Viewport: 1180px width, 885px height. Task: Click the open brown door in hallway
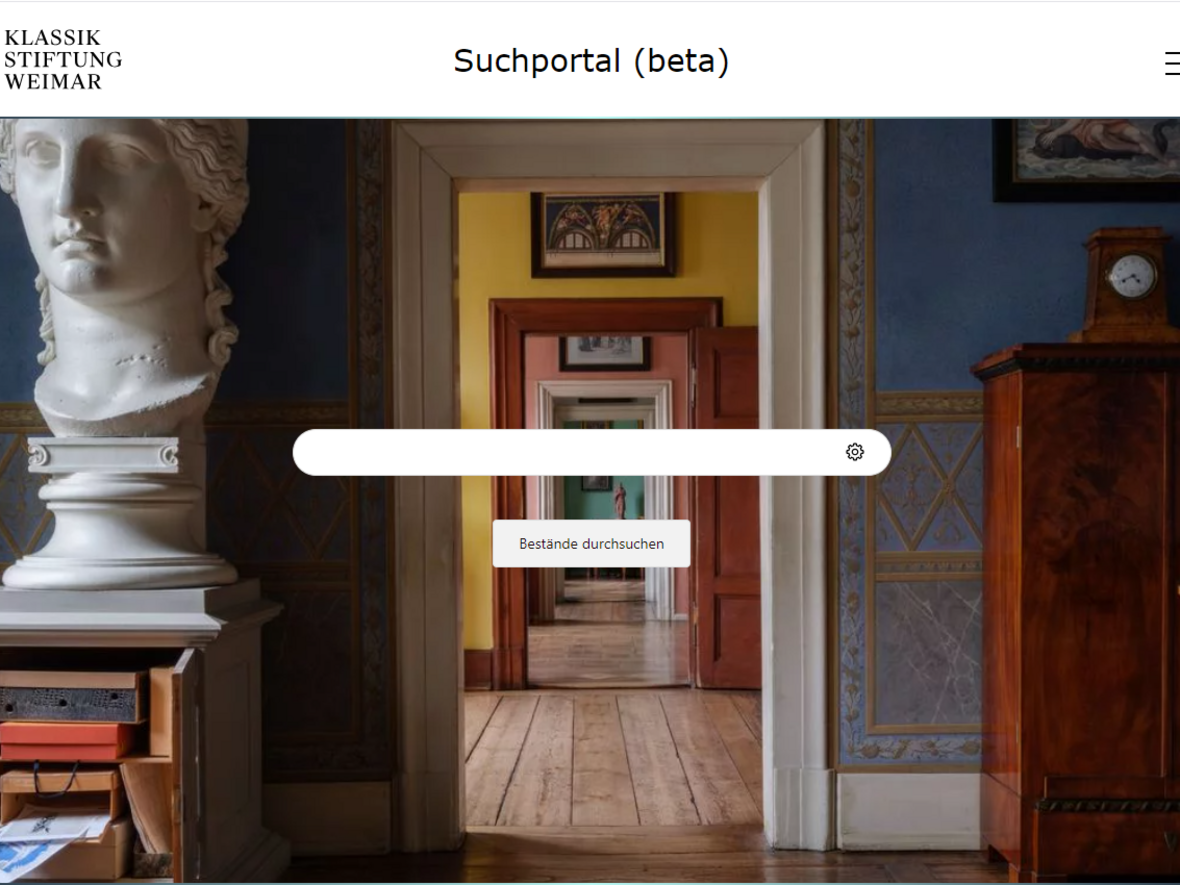pos(727,508)
